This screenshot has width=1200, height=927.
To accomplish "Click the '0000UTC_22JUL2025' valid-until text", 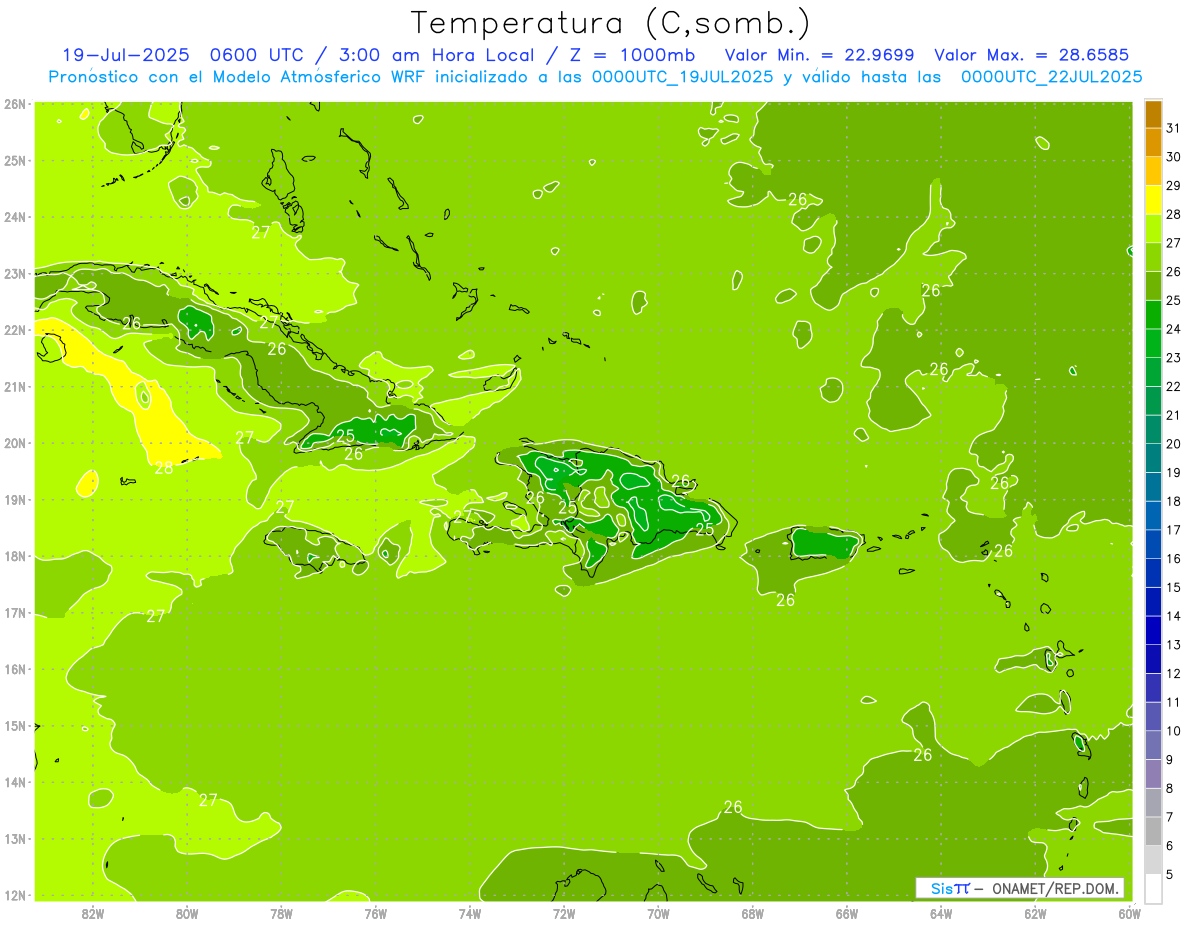I will click(x=1051, y=77).
